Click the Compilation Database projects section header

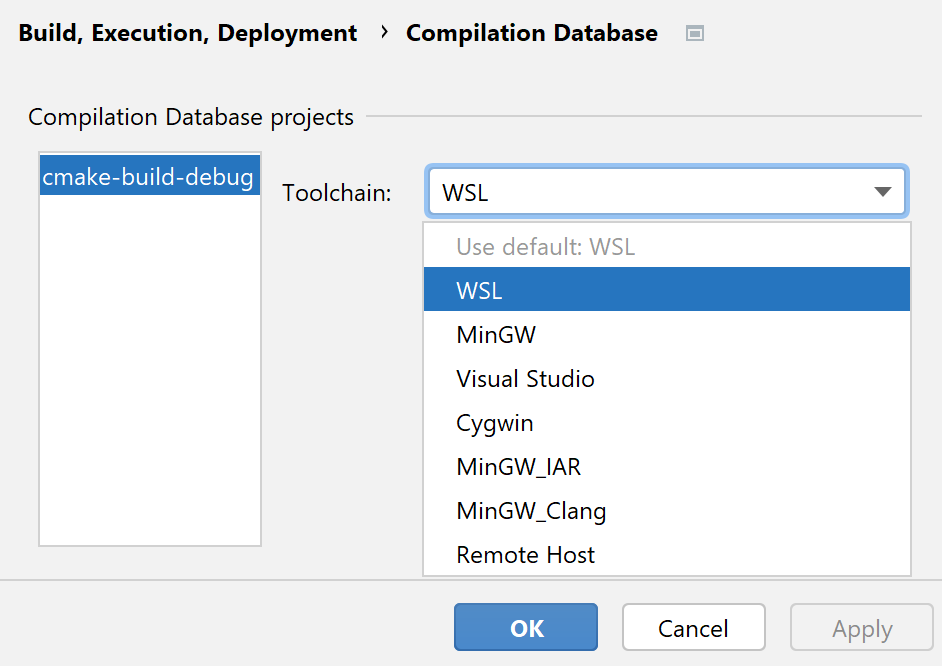click(x=190, y=117)
